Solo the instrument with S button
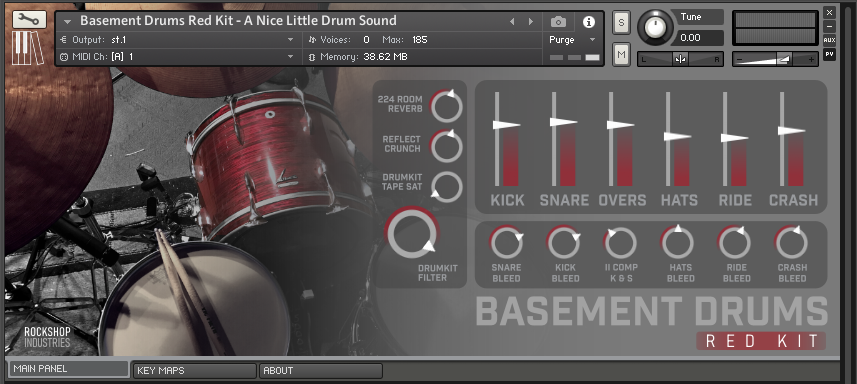This screenshot has width=857, height=384. [x=621, y=23]
